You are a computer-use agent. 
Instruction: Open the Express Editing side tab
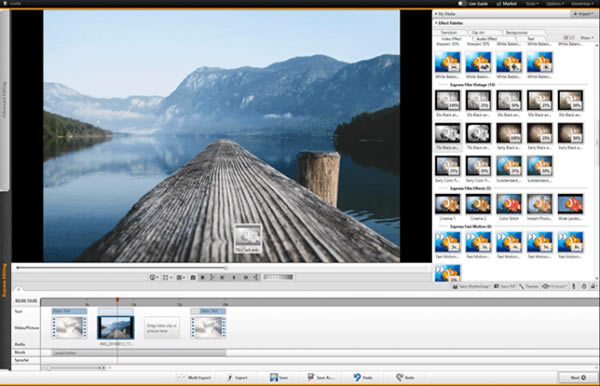click(x=5, y=280)
